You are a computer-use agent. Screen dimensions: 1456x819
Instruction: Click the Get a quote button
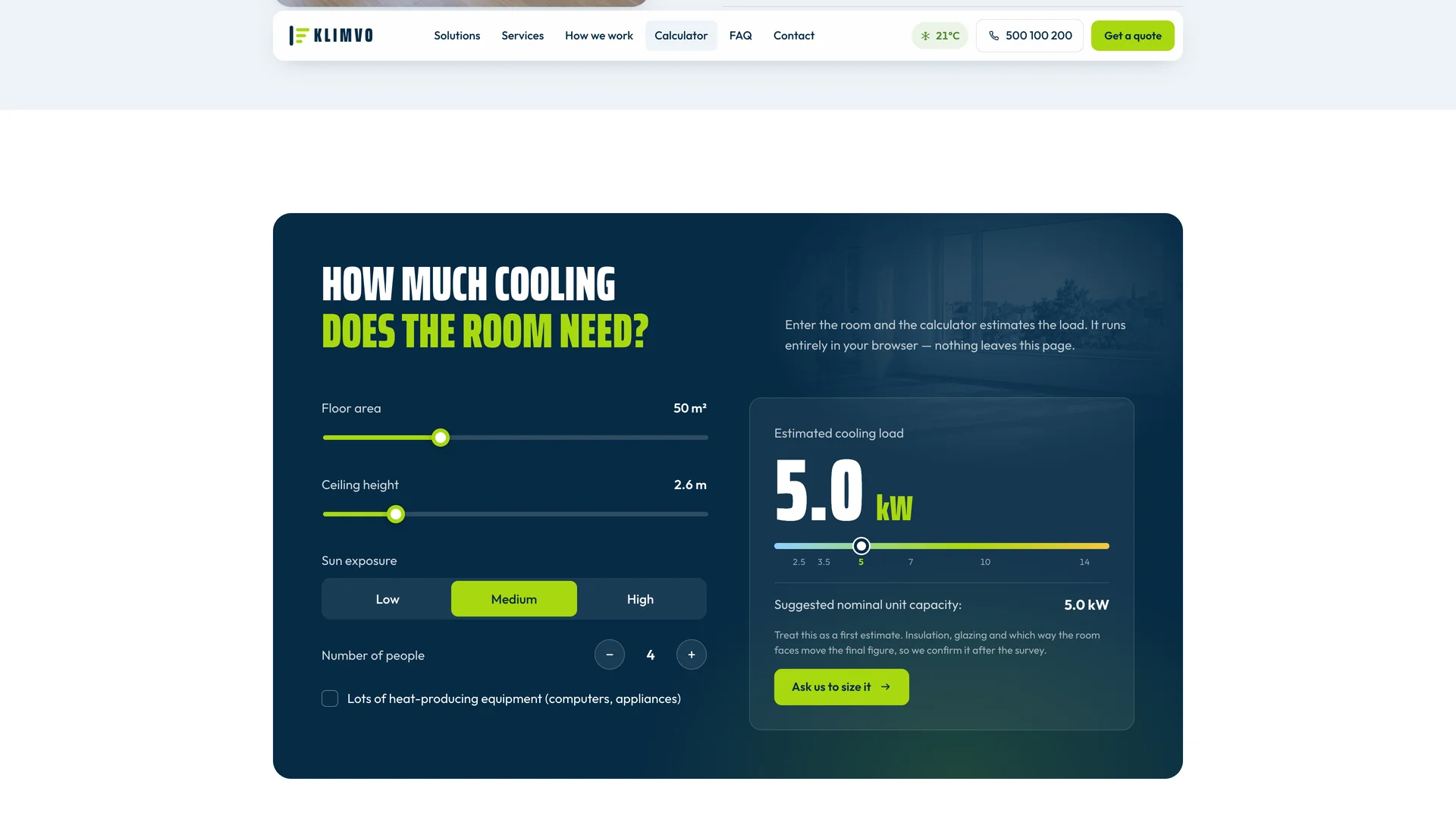pyautogui.click(x=1132, y=36)
